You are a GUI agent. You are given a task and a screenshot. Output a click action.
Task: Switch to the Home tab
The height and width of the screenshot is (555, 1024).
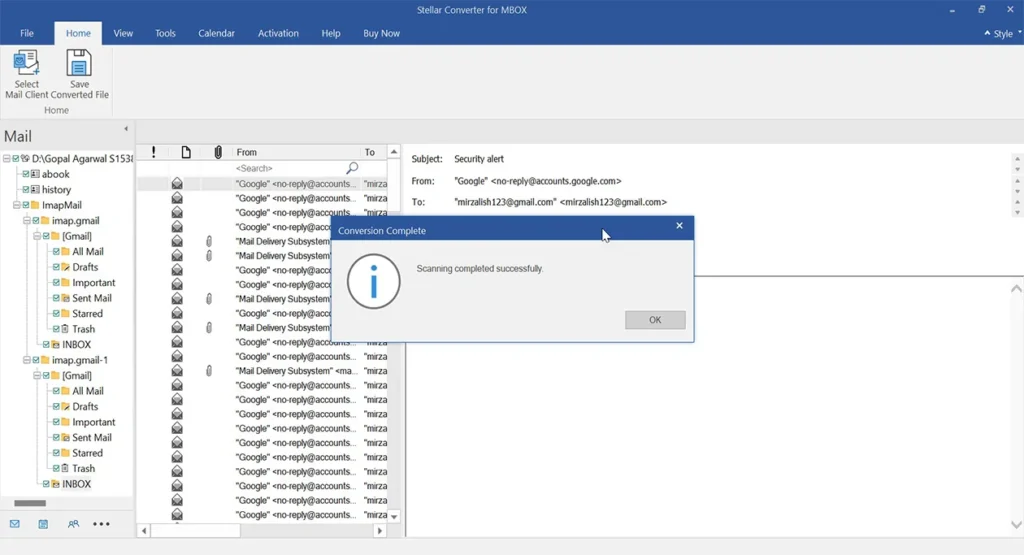pyautogui.click(x=78, y=33)
